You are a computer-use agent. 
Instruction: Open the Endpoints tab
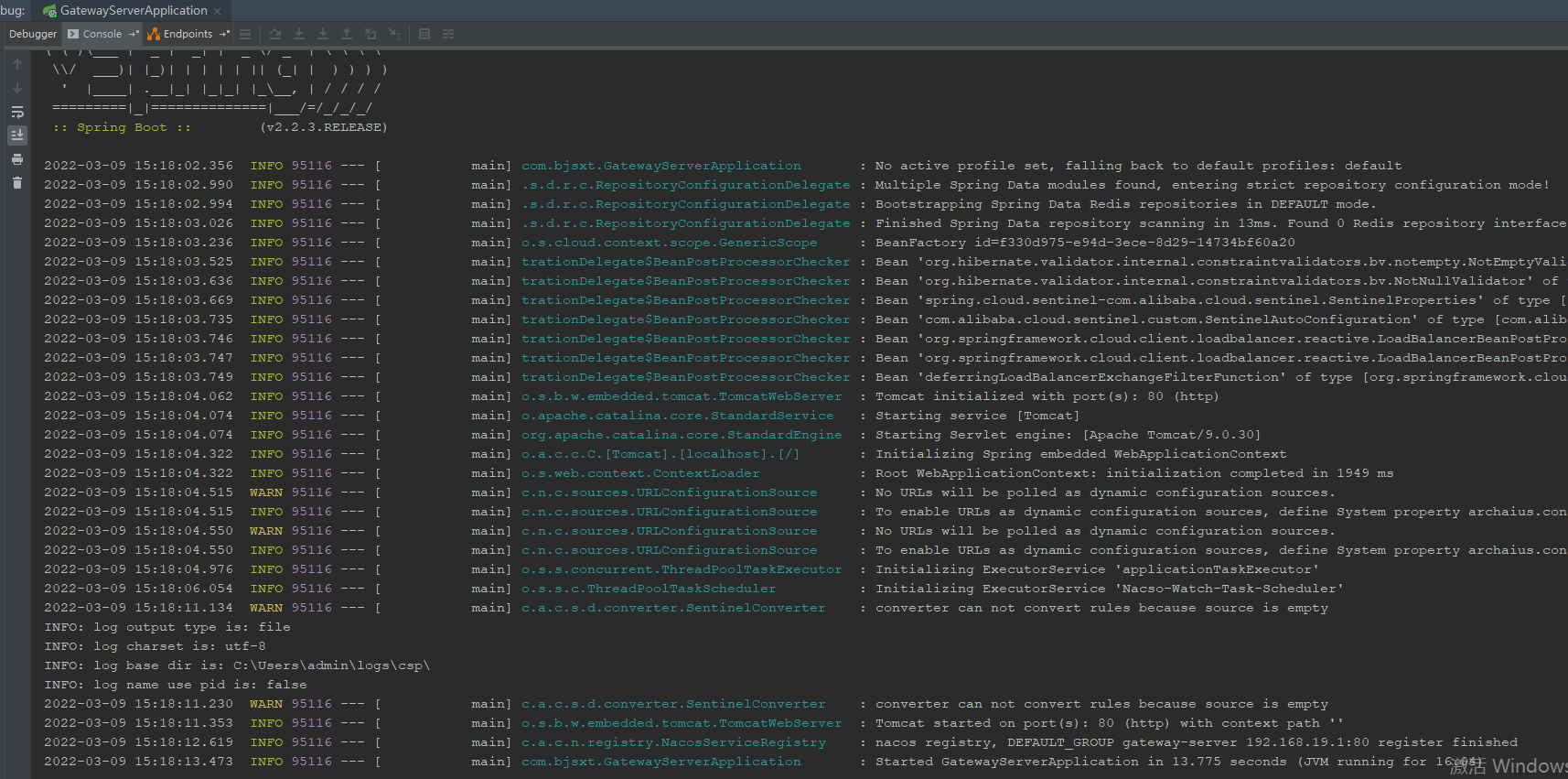(188, 34)
